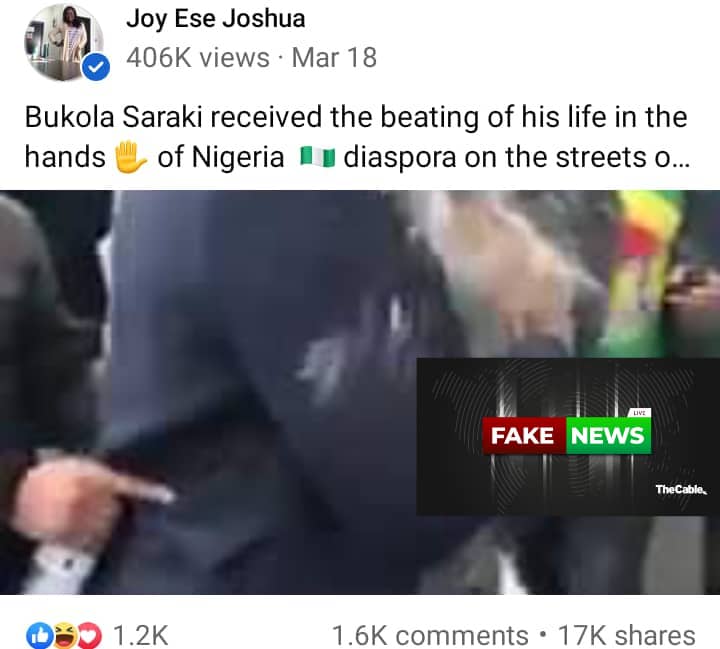This screenshot has height=649, width=720.
Task: Click the raised hand emoji in caption
Action: point(130,157)
